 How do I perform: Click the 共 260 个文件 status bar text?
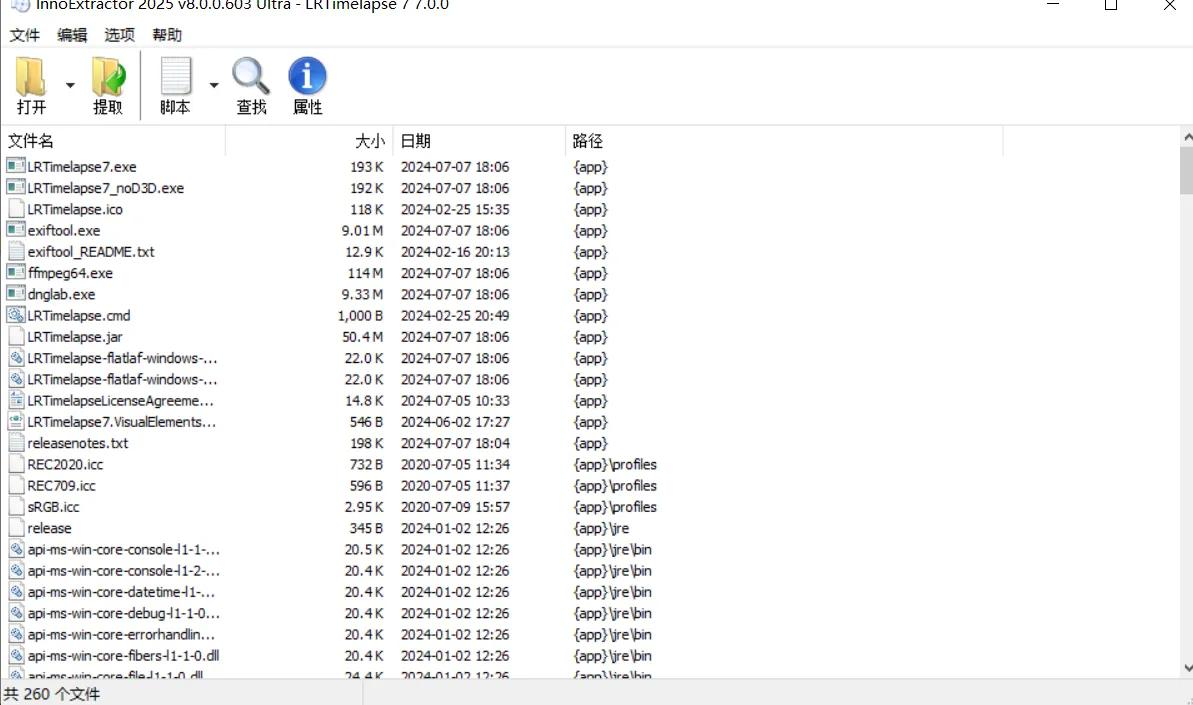point(52,694)
